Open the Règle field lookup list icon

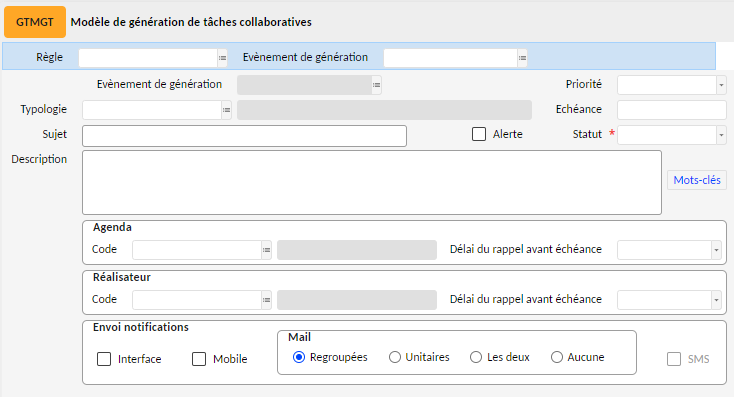[222, 58]
